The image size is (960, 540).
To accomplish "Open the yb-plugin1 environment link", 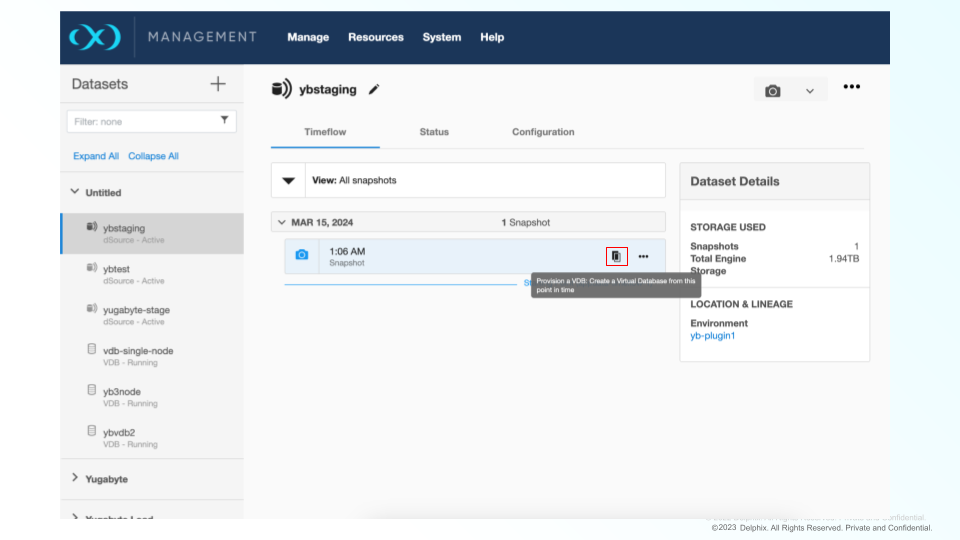I will (712, 336).
